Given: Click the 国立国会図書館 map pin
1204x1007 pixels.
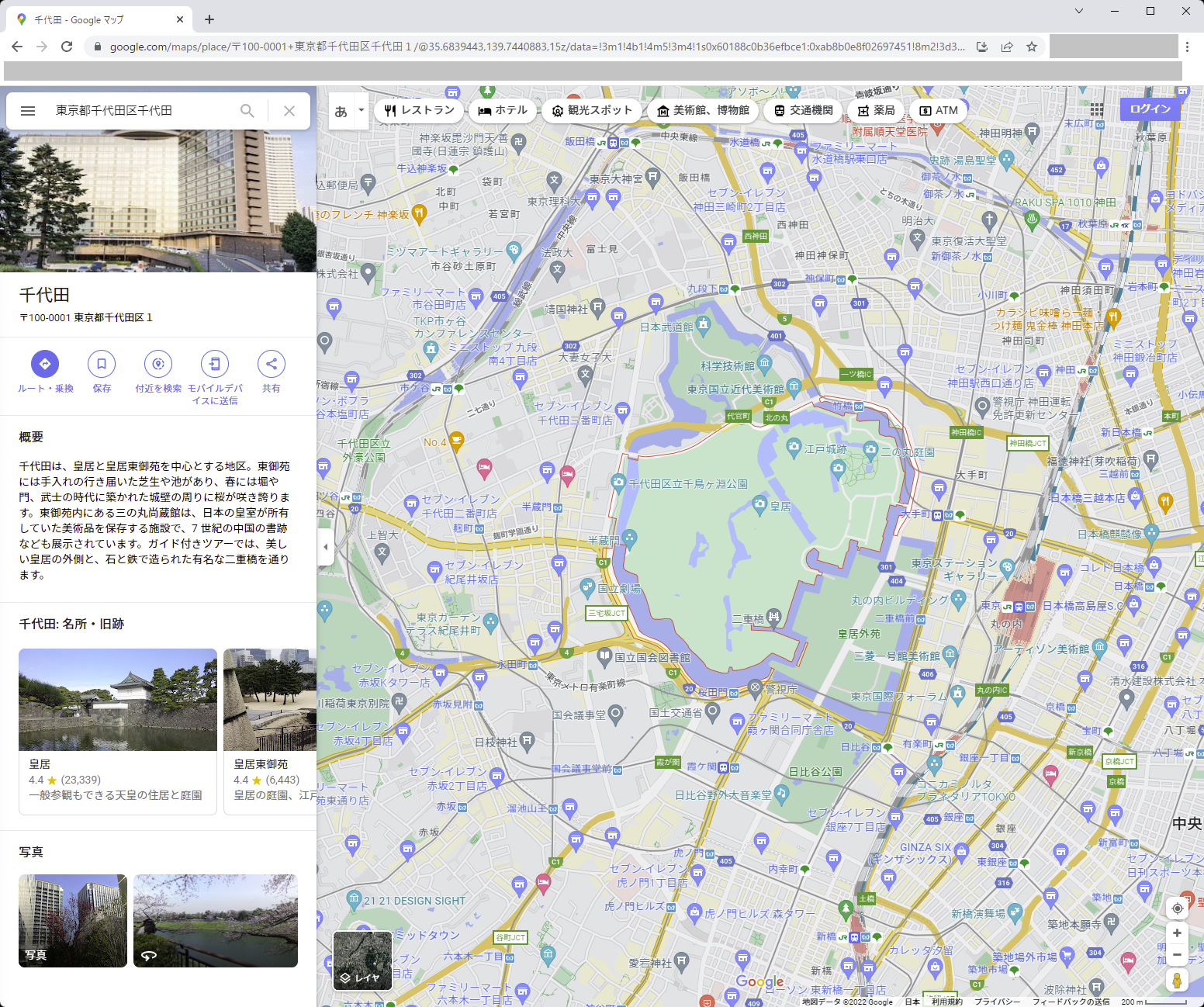Looking at the screenshot, I should (604, 656).
